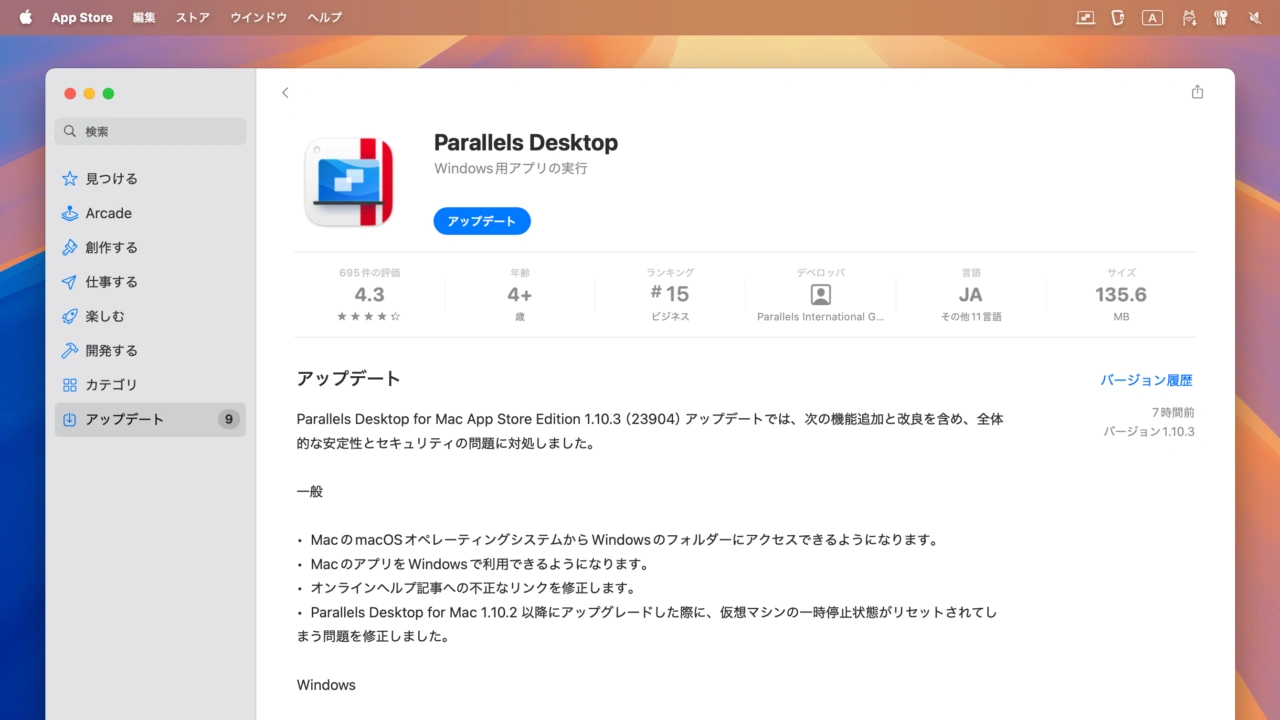Image resolution: width=1280 pixels, height=720 pixels.
Task: Click the share icon at top right
Action: click(x=1197, y=92)
